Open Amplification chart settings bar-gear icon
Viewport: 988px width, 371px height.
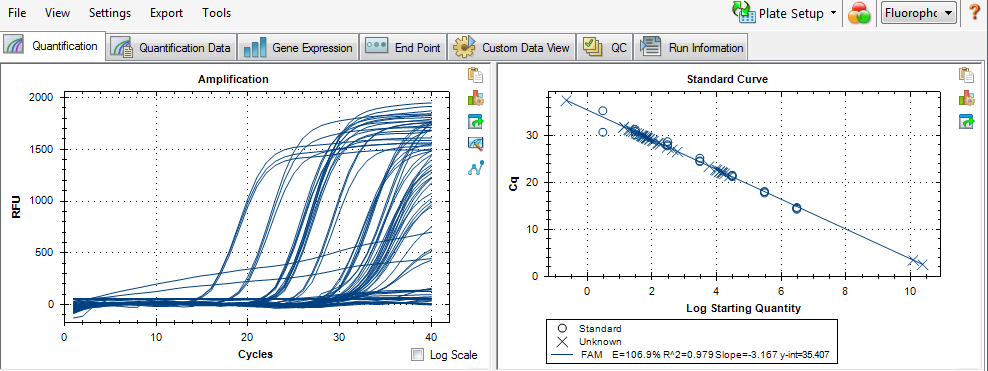click(475, 98)
